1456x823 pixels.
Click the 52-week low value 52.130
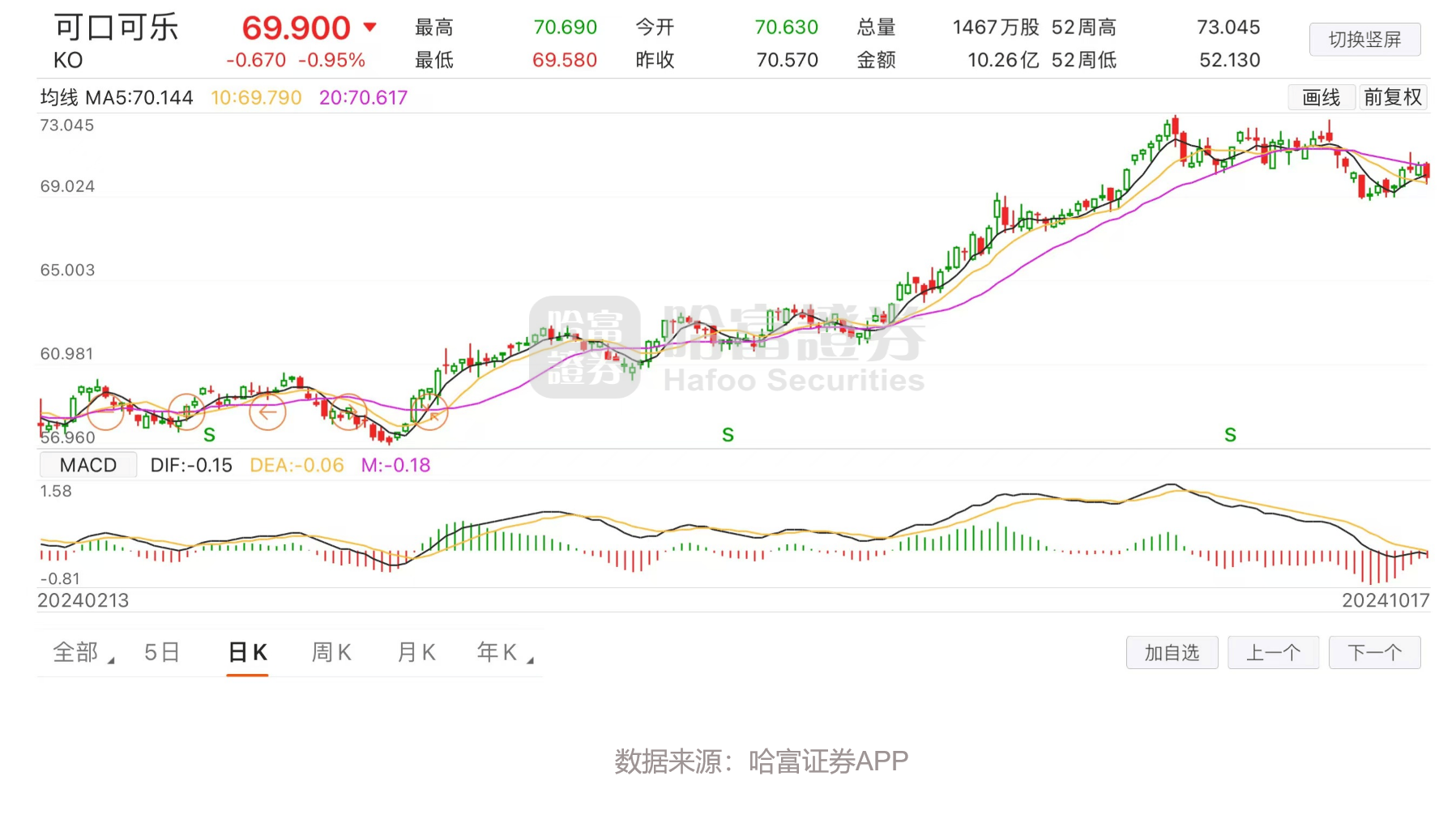coord(1230,60)
